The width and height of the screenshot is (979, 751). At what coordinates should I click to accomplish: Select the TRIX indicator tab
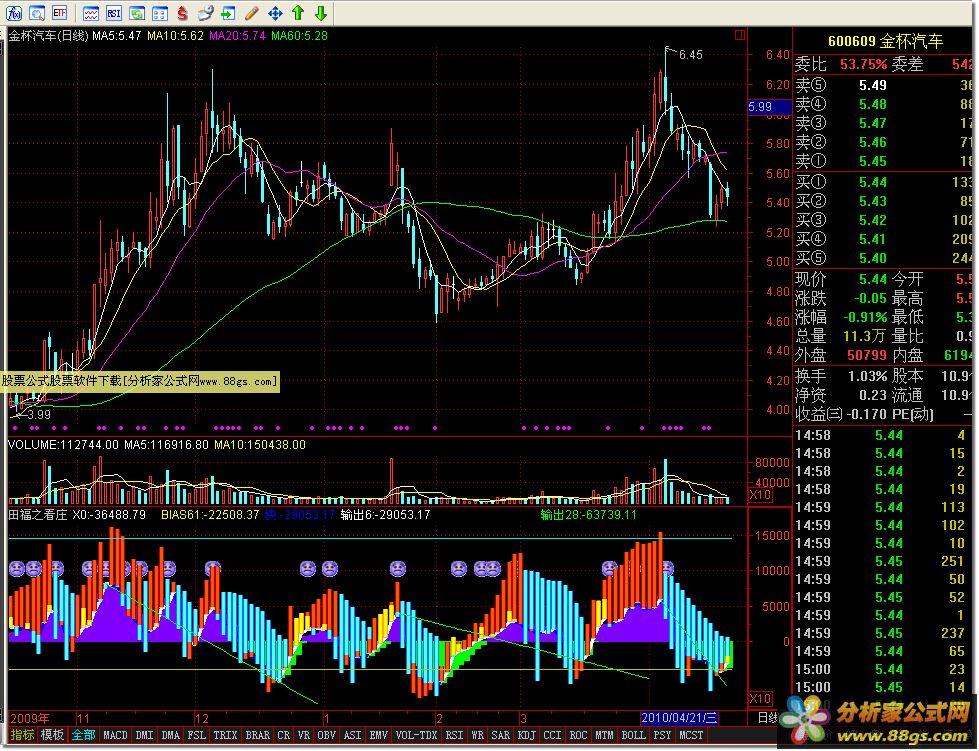click(225, 735)
